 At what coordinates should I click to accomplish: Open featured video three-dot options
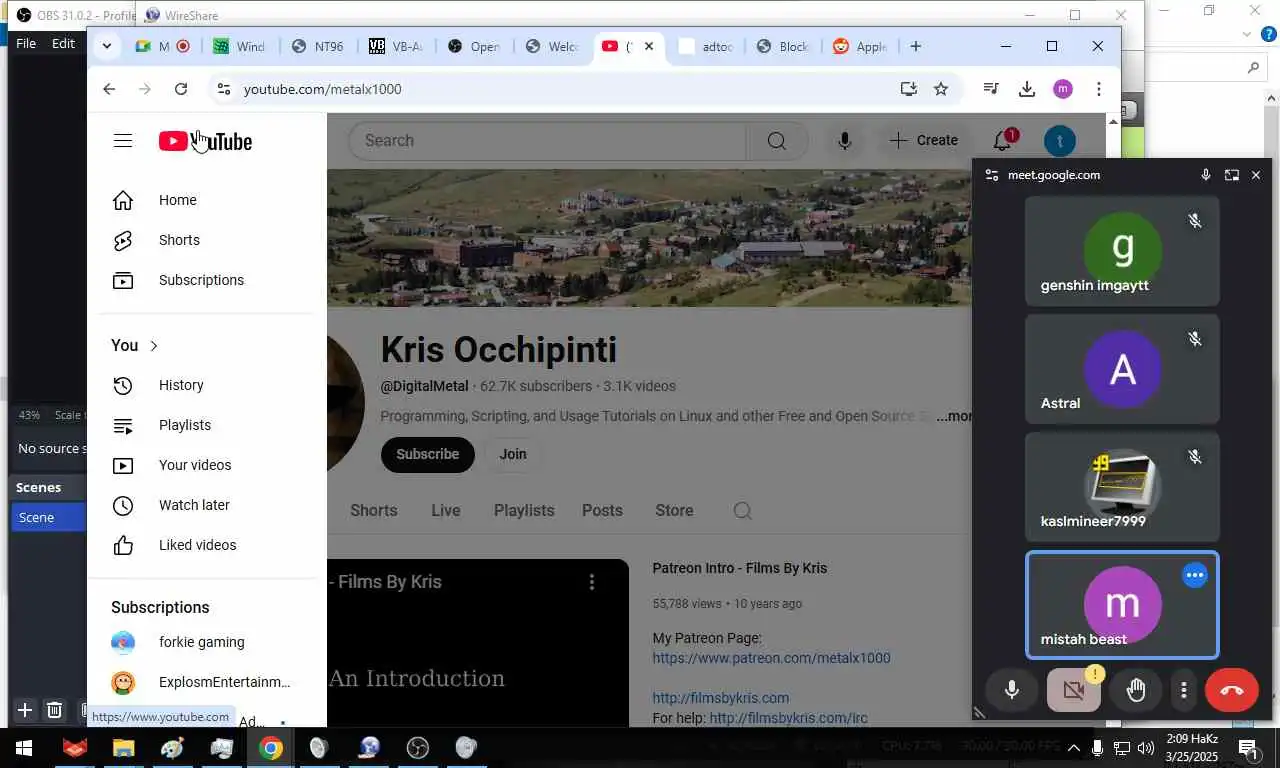tap(592, 582)
